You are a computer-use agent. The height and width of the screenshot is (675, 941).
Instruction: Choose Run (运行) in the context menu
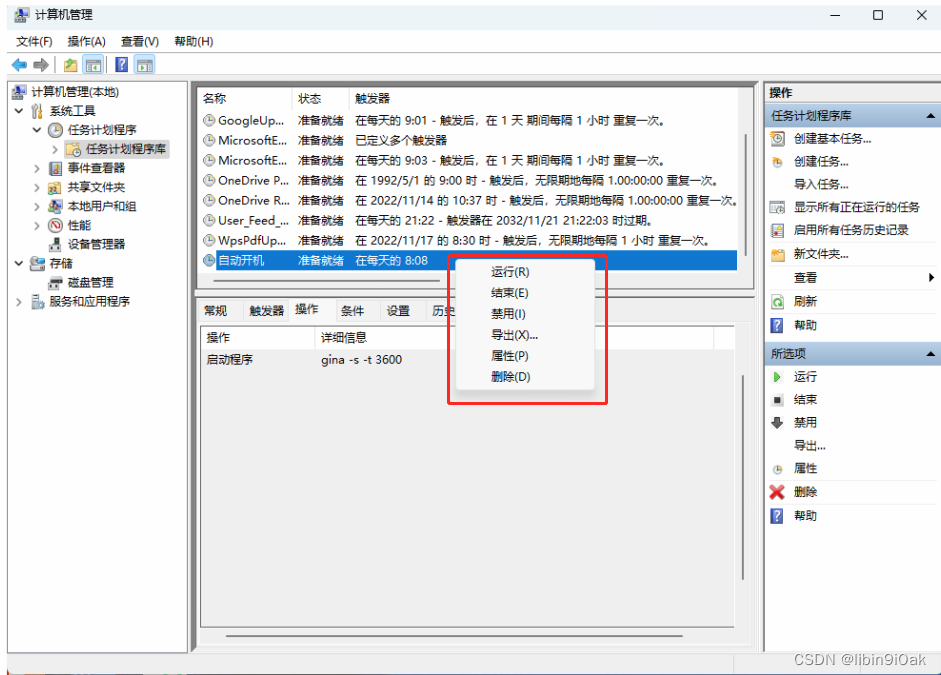[510, 272]
